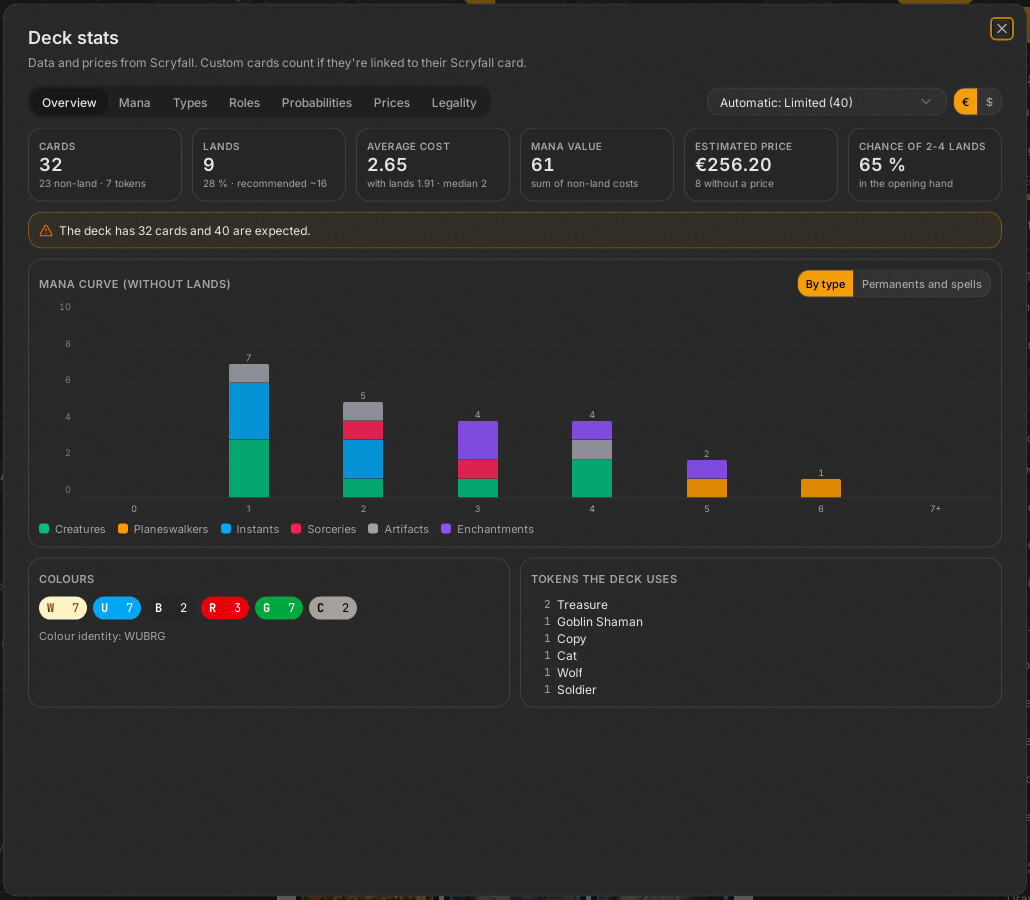Click the red R 3 colour pill
Image resolution: width=1030 pixels, height=900 pixels.
(x=225, y=608)
